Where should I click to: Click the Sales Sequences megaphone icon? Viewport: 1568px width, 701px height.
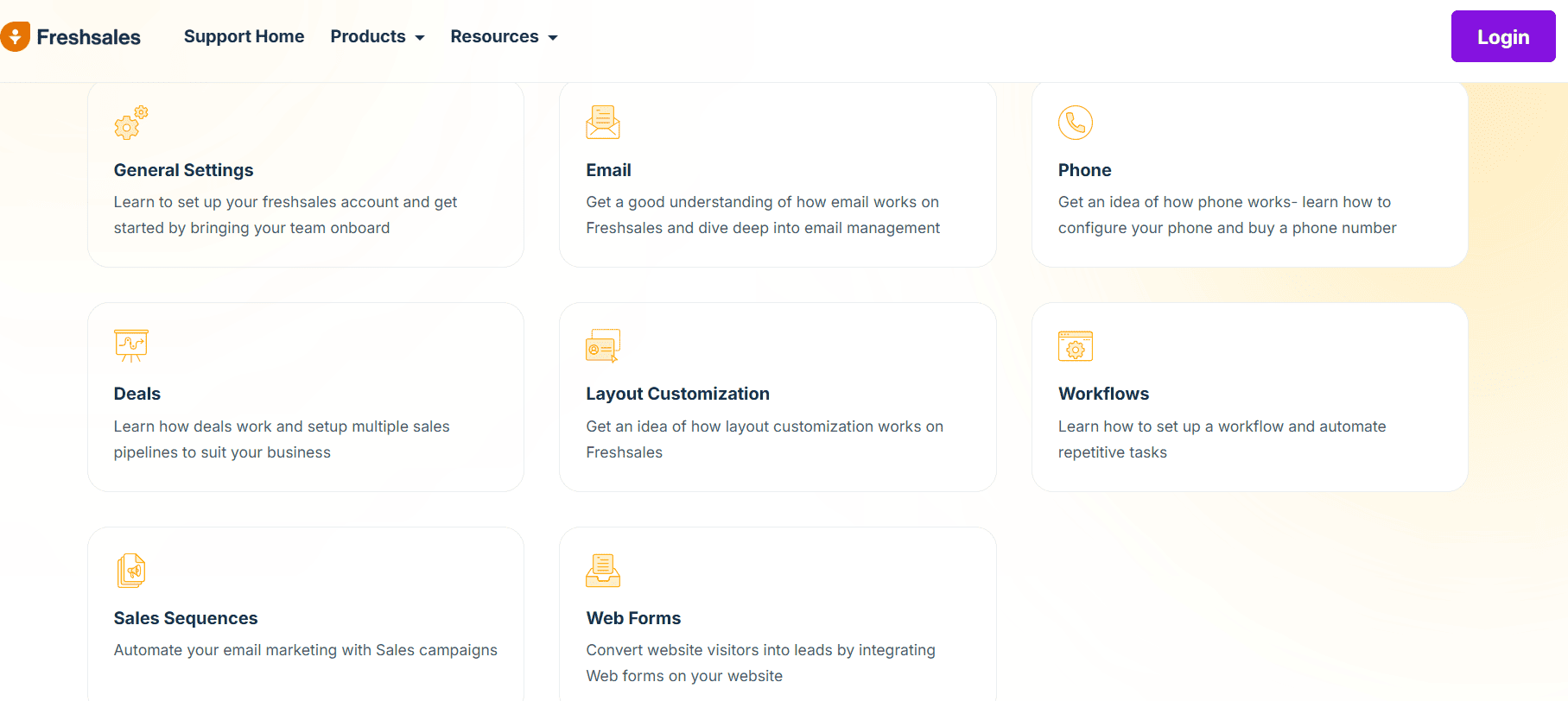pyautogui.click(x=131, y=571)
